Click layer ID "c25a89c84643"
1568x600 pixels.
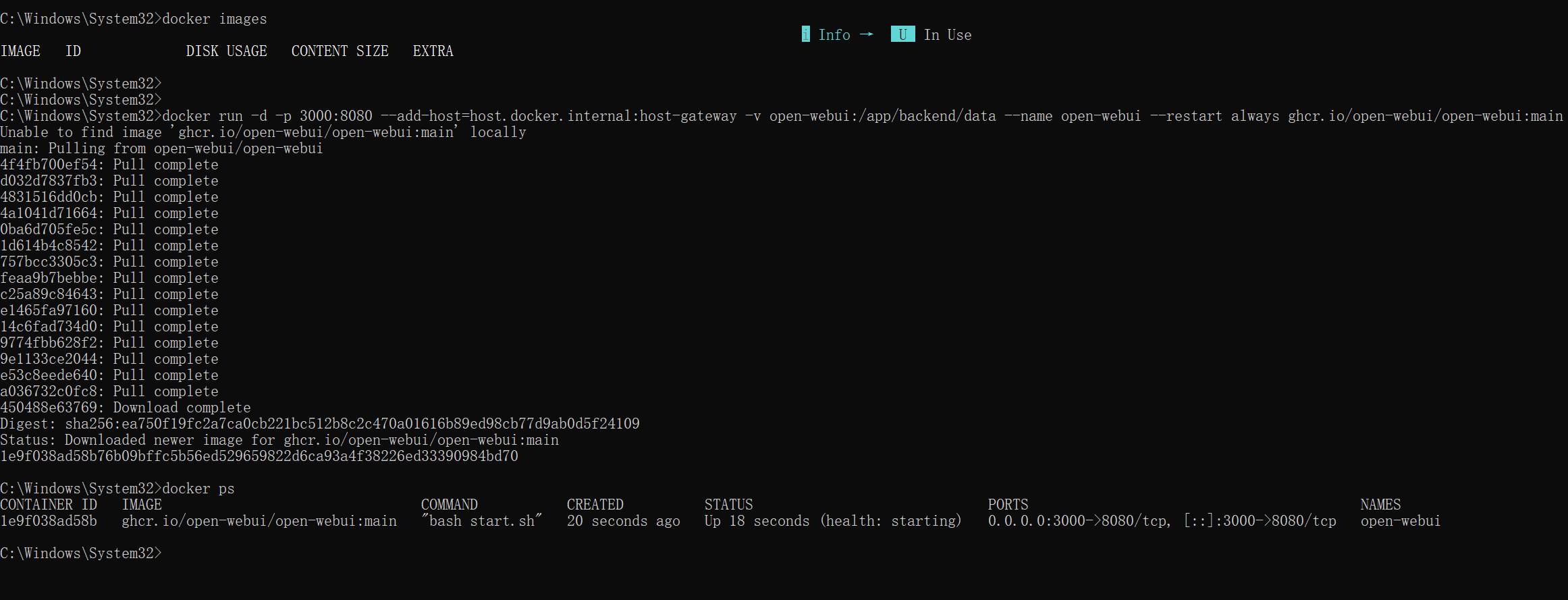(49, 294)
